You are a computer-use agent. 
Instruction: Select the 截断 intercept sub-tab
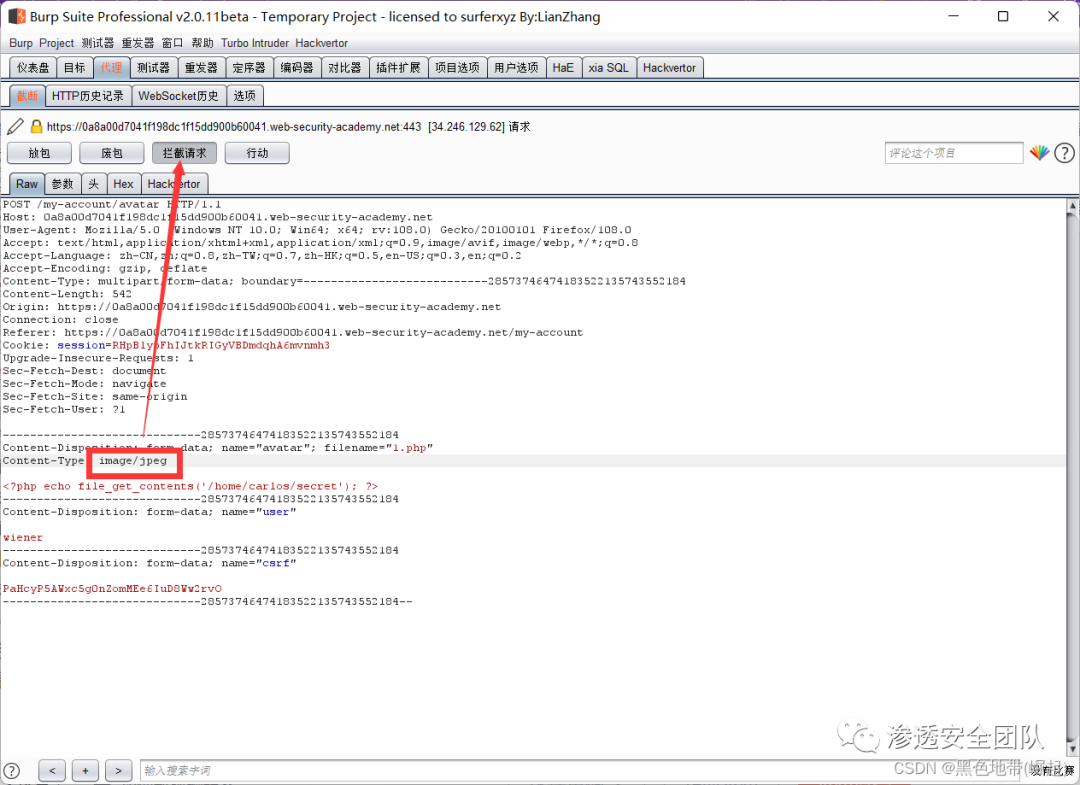pos(28,96)
